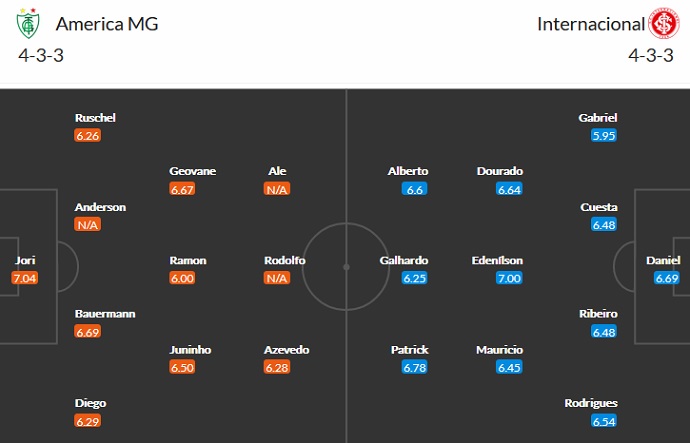This screenshot has height=443, width=690.
Task: Select Patrick's 6.78 rating badge
Action: (415, 367)
